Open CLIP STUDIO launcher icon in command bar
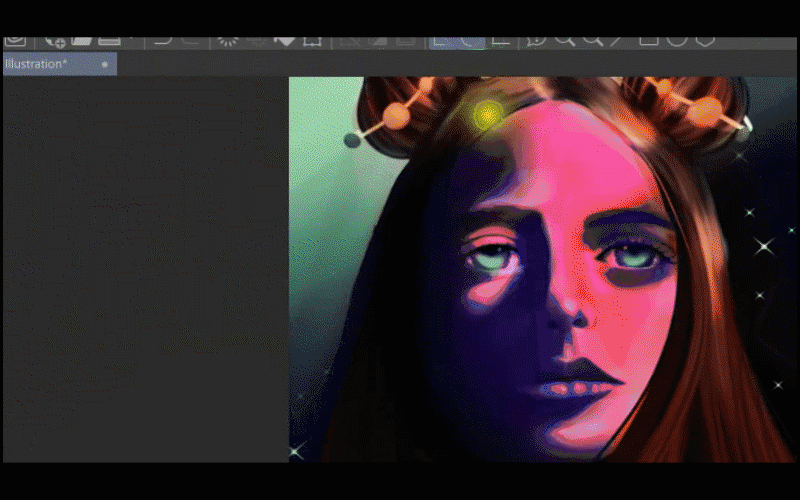This screenshot has width=800, height=500. [x=15, y=41]
